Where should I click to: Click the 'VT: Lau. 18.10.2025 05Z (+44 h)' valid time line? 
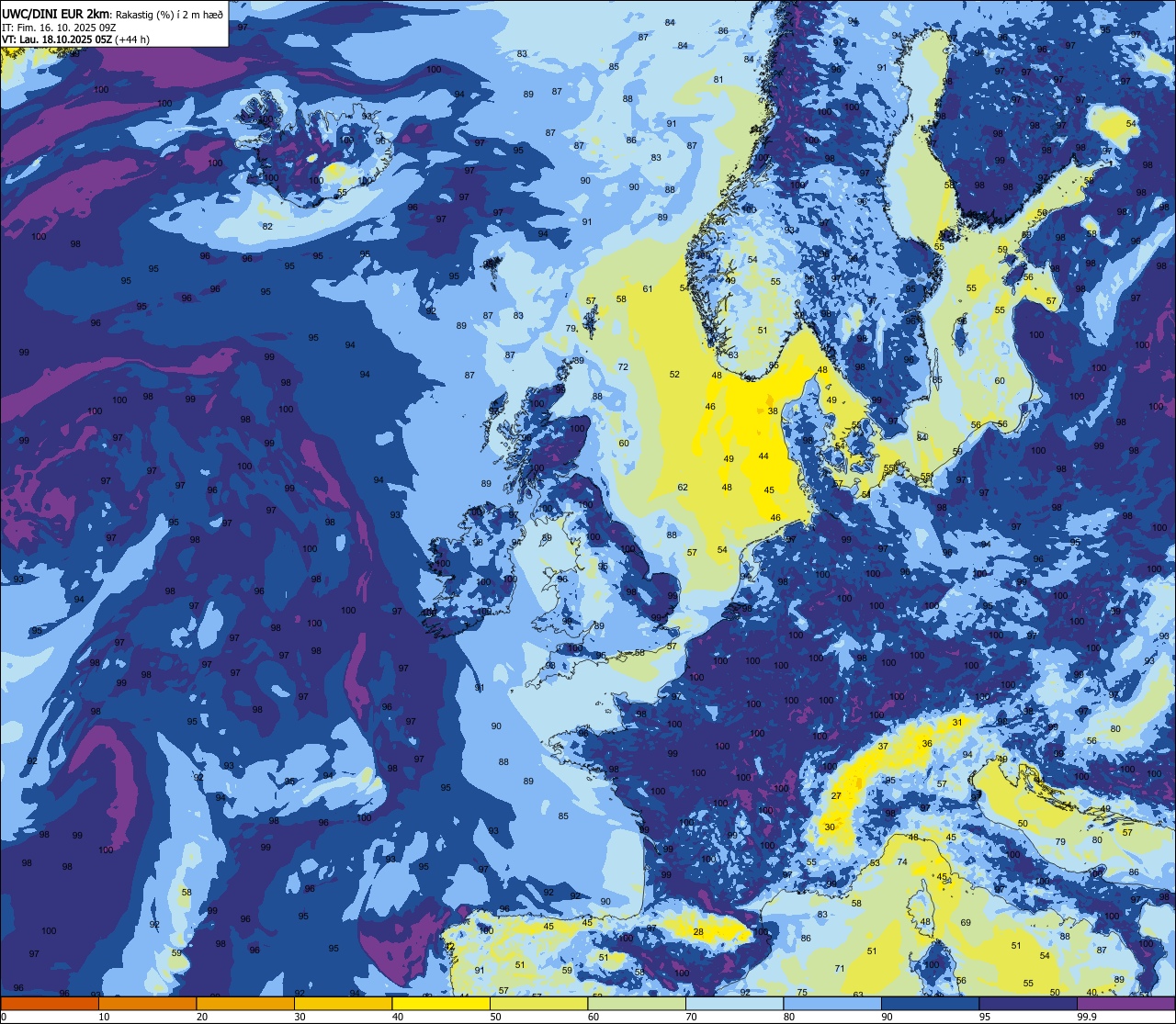coord(75,39)
